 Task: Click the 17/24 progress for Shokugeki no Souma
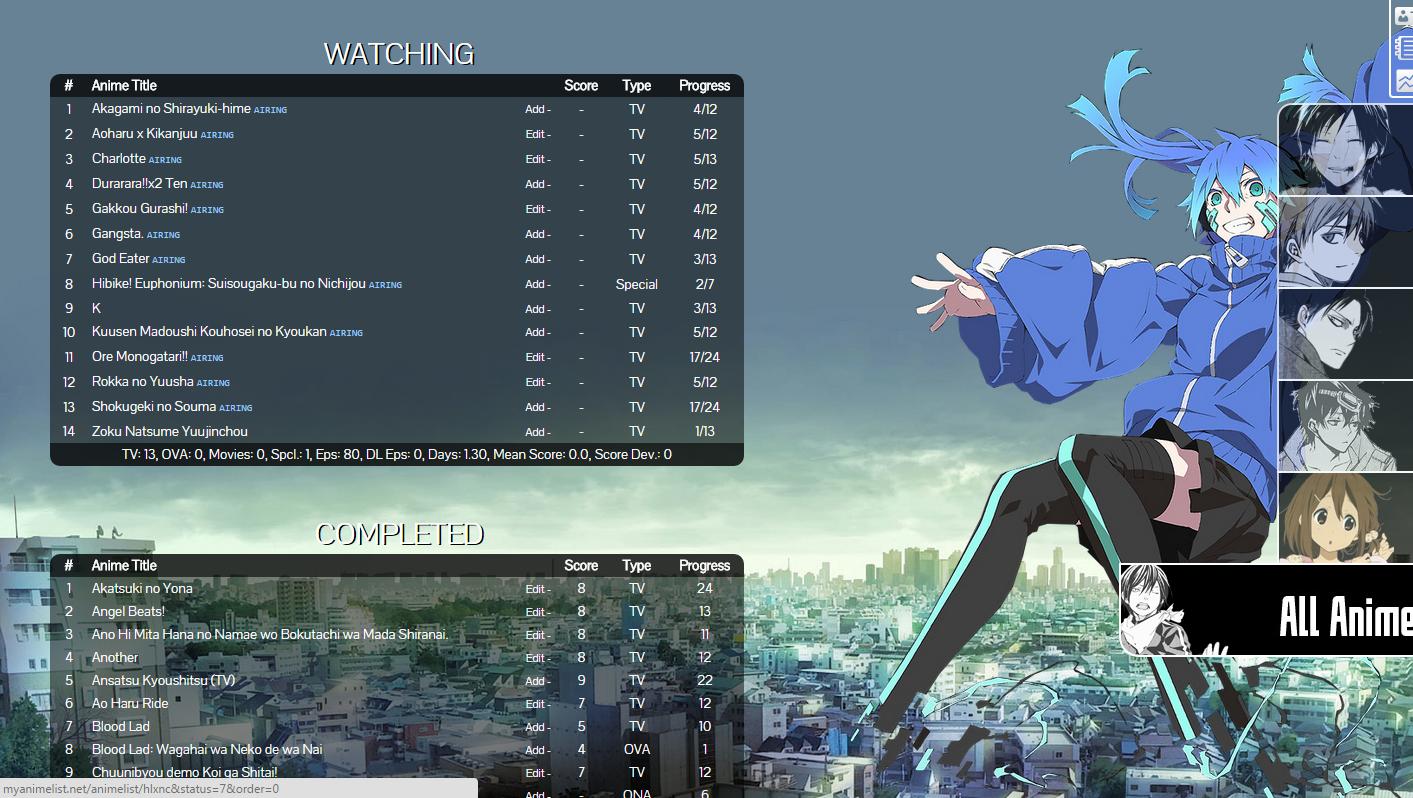(x=704, y=407)
